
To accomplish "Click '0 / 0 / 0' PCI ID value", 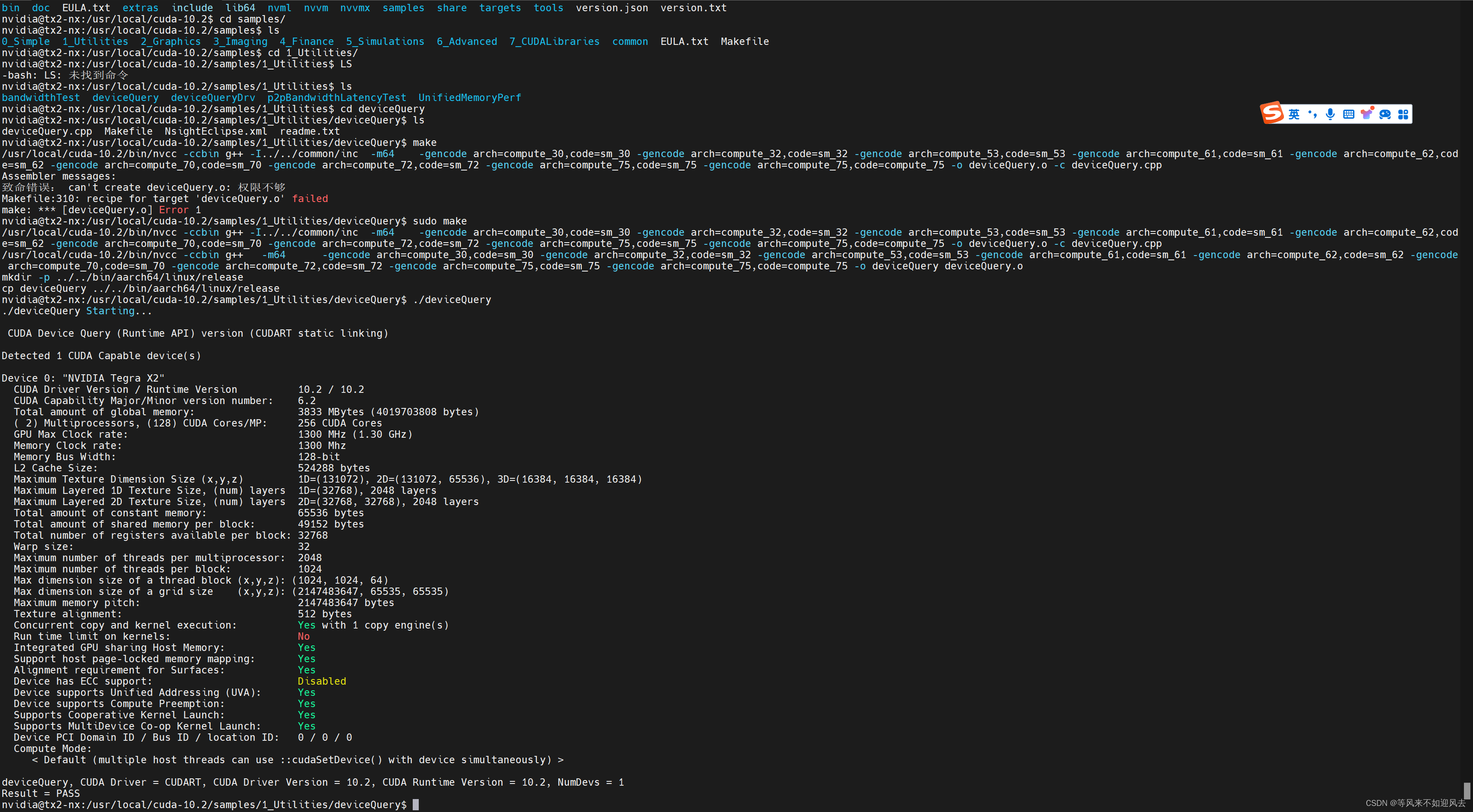I will pyautogui.click(x=325, y=738).
